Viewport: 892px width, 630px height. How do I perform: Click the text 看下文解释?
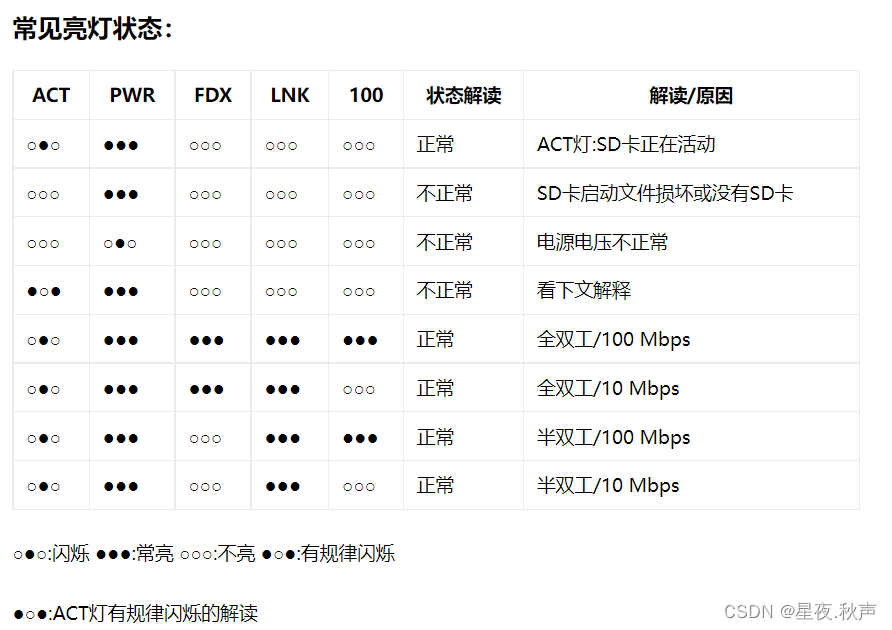(584, 290)
